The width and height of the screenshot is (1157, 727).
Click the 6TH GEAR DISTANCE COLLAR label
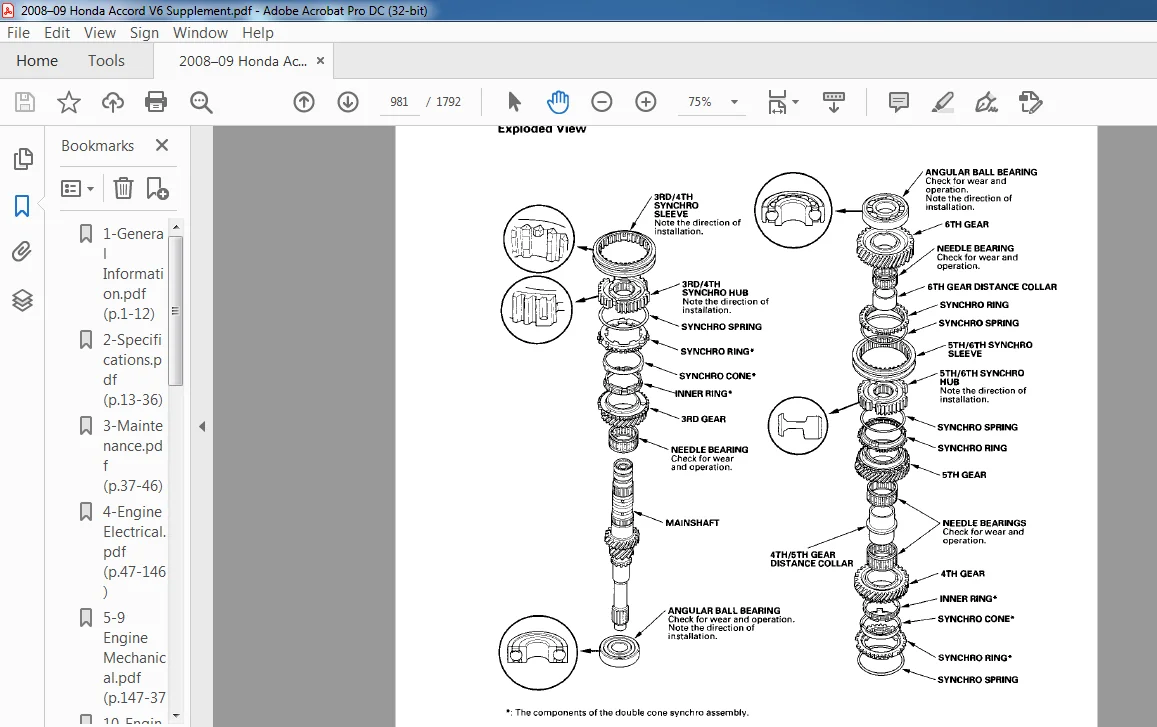coord(992,286)
